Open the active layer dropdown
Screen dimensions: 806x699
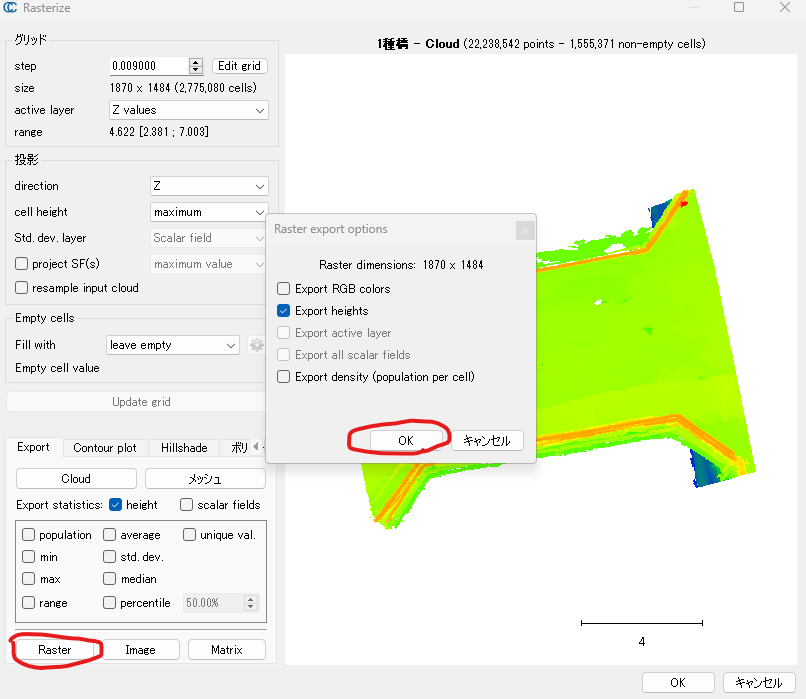click(188, 110)
